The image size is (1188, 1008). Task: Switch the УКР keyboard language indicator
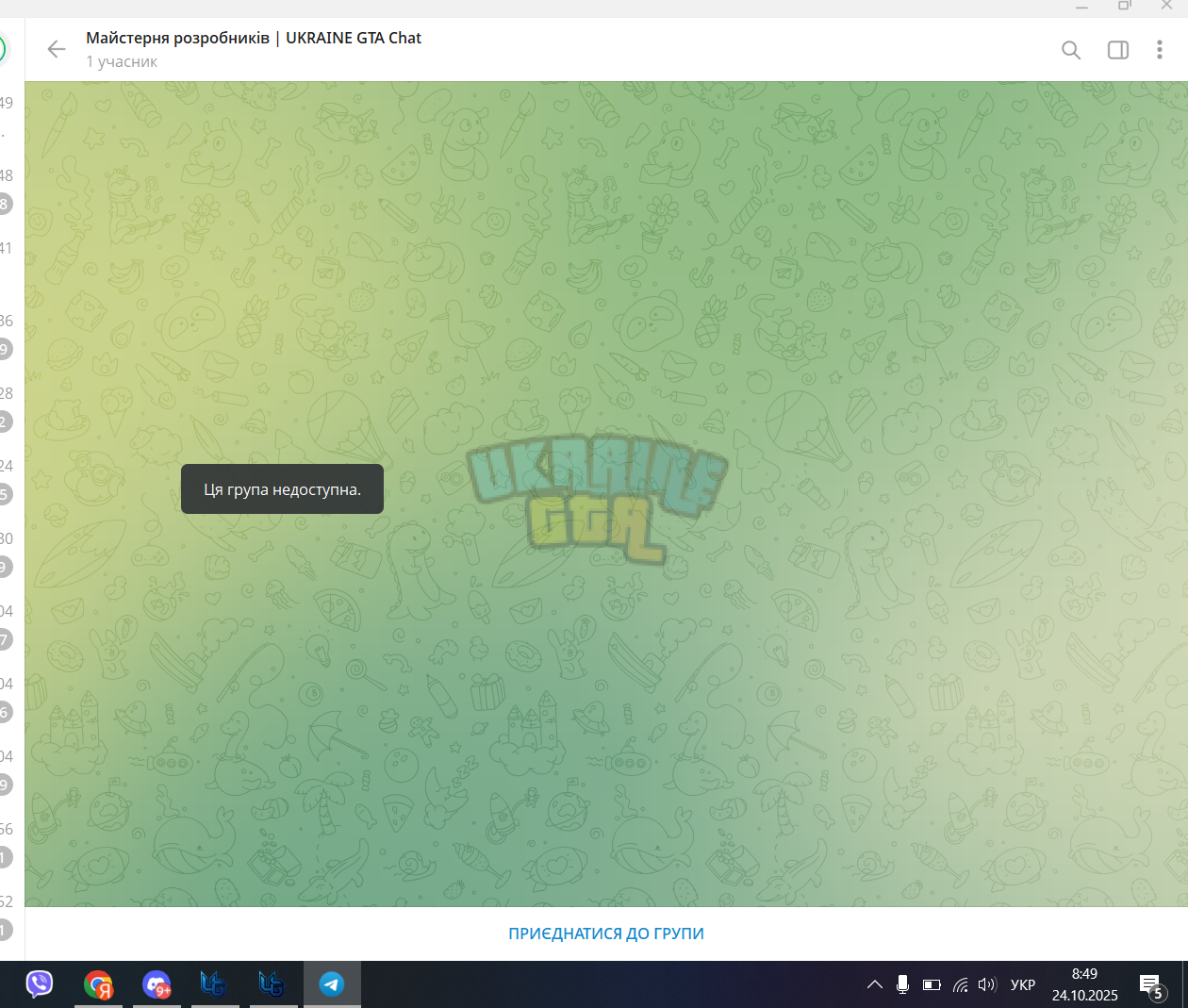[1023, 984]
